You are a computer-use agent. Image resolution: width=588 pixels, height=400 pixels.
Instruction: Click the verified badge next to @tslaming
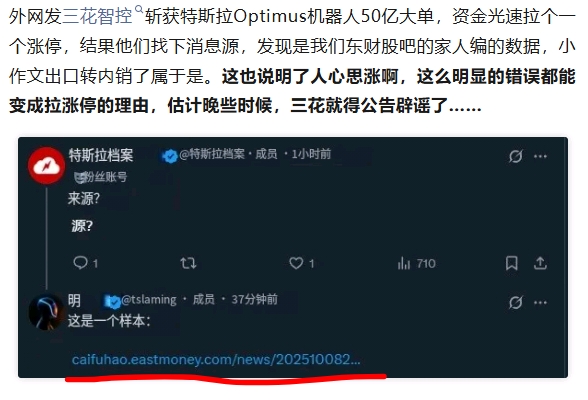[x=115, y=301]
